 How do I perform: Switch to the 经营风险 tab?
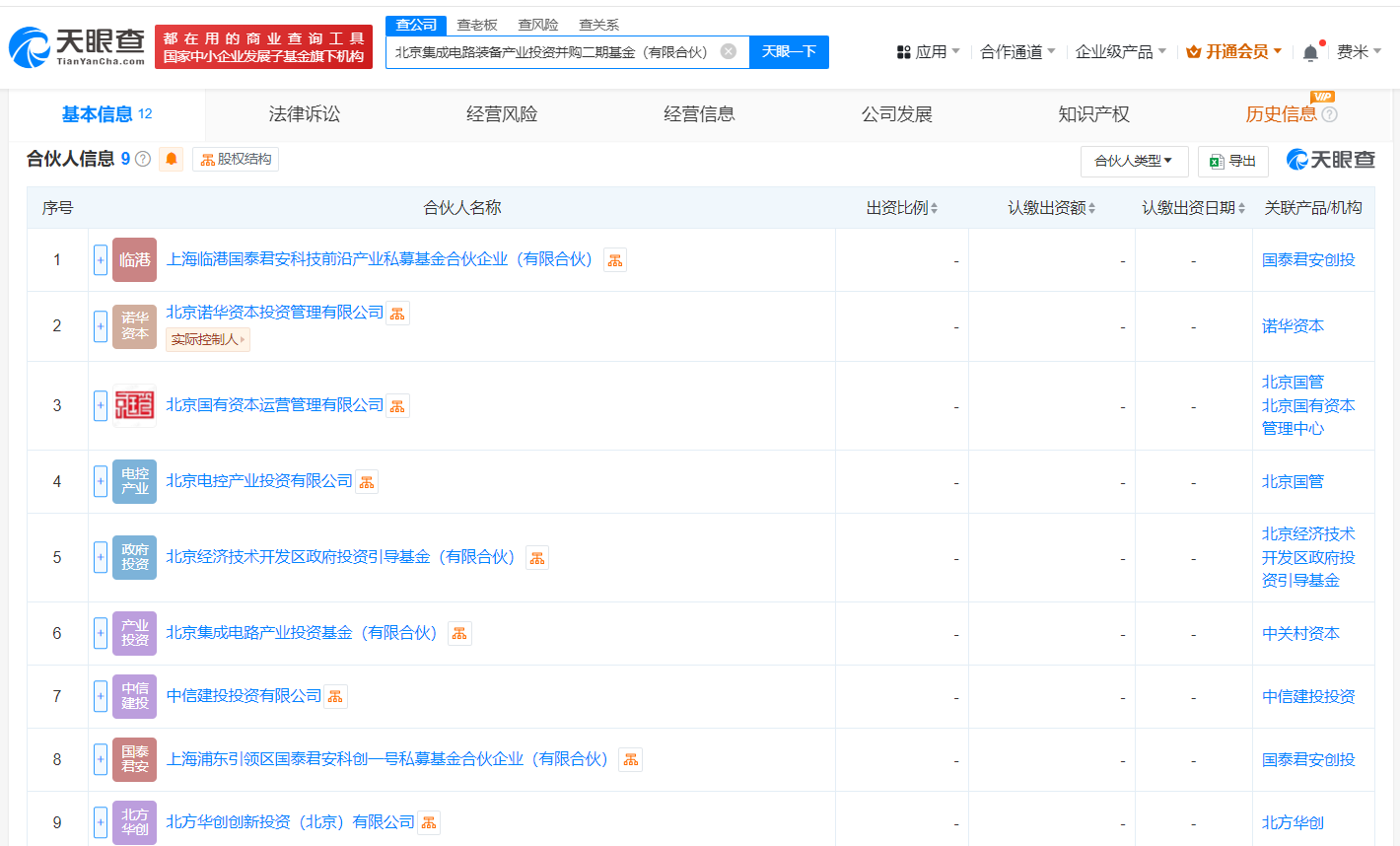point(502,114)
